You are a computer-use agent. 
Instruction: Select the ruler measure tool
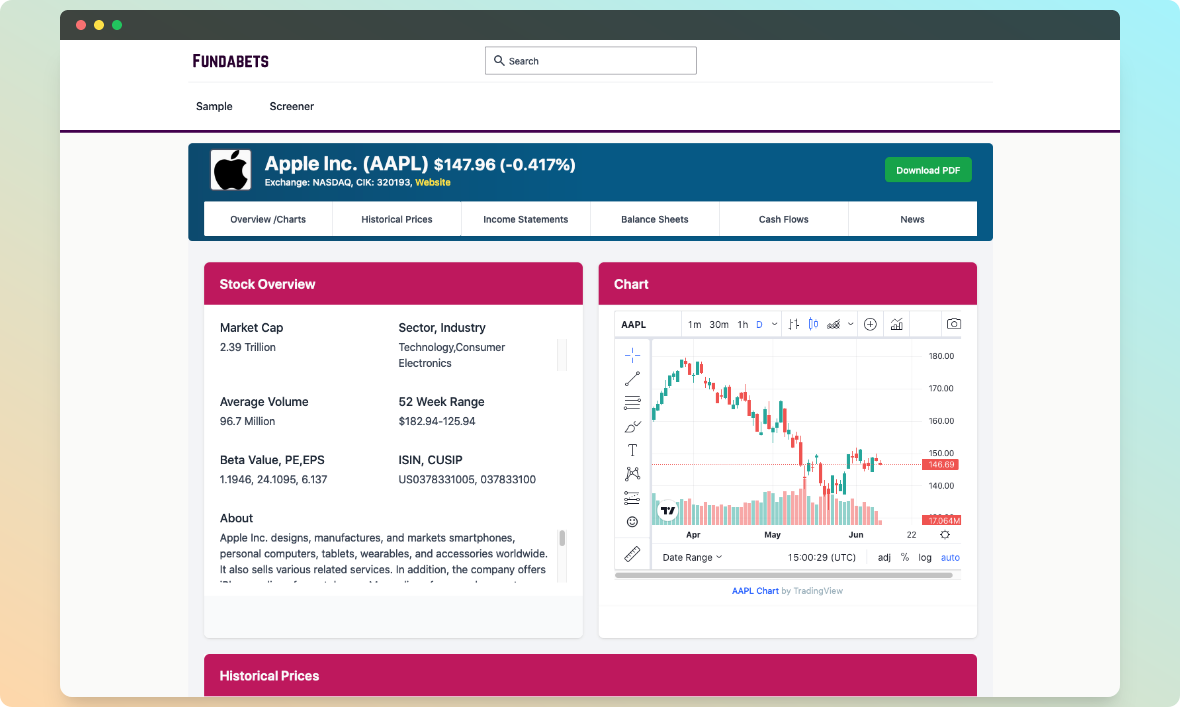(632, 554)
